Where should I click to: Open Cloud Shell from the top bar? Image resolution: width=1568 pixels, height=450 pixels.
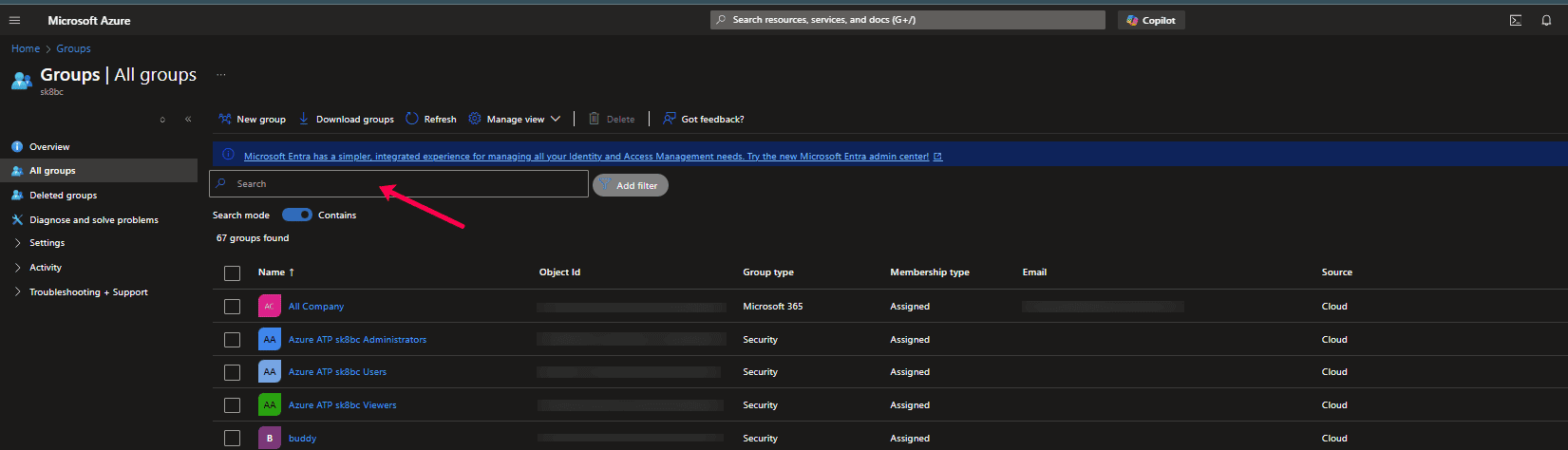click(1516, 20)
